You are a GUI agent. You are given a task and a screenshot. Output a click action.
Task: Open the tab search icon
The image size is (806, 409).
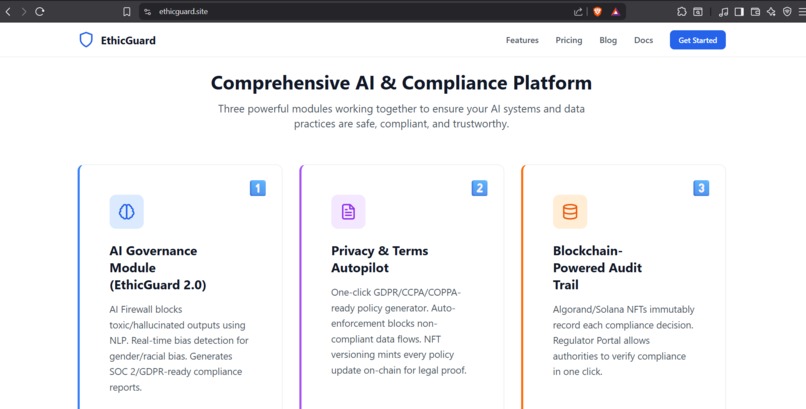coord(698,11)
